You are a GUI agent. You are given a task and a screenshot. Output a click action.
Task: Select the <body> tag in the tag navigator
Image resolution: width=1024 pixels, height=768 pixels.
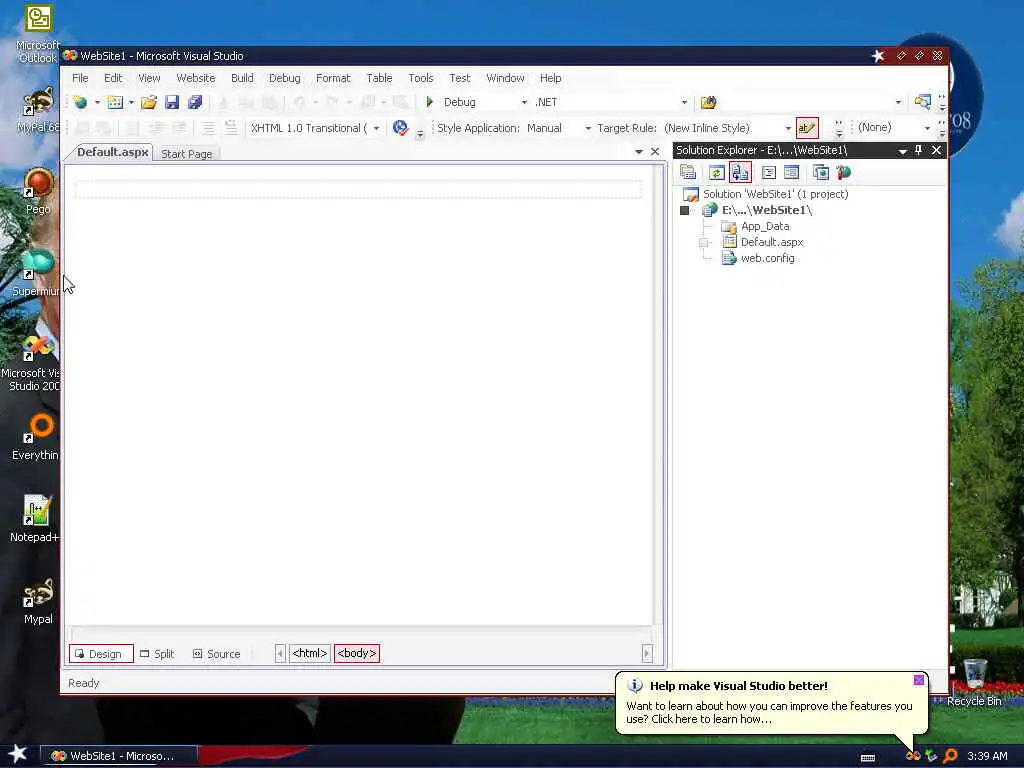pos(357,653)
